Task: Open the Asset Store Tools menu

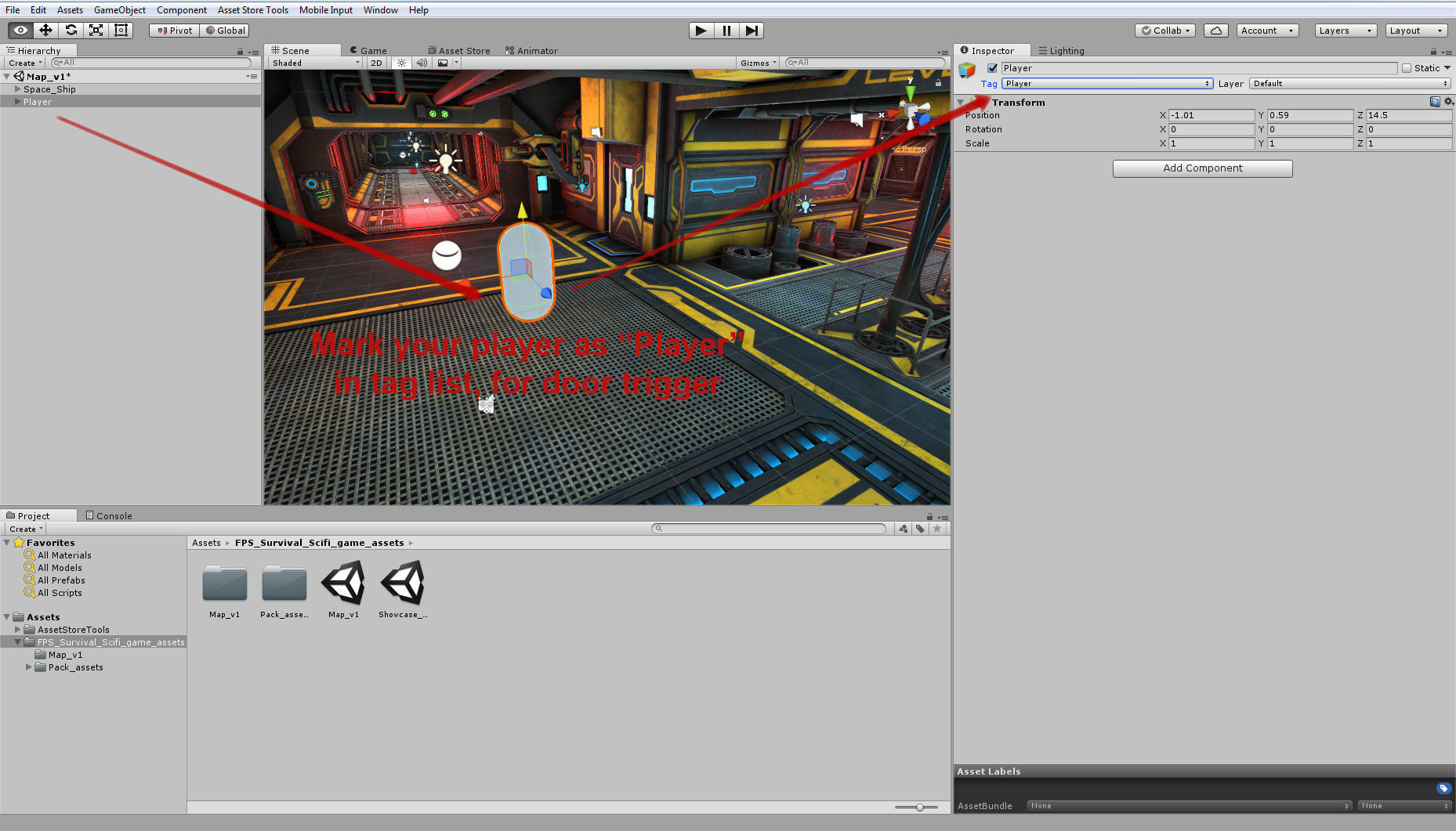Action: tap(253, 10)
